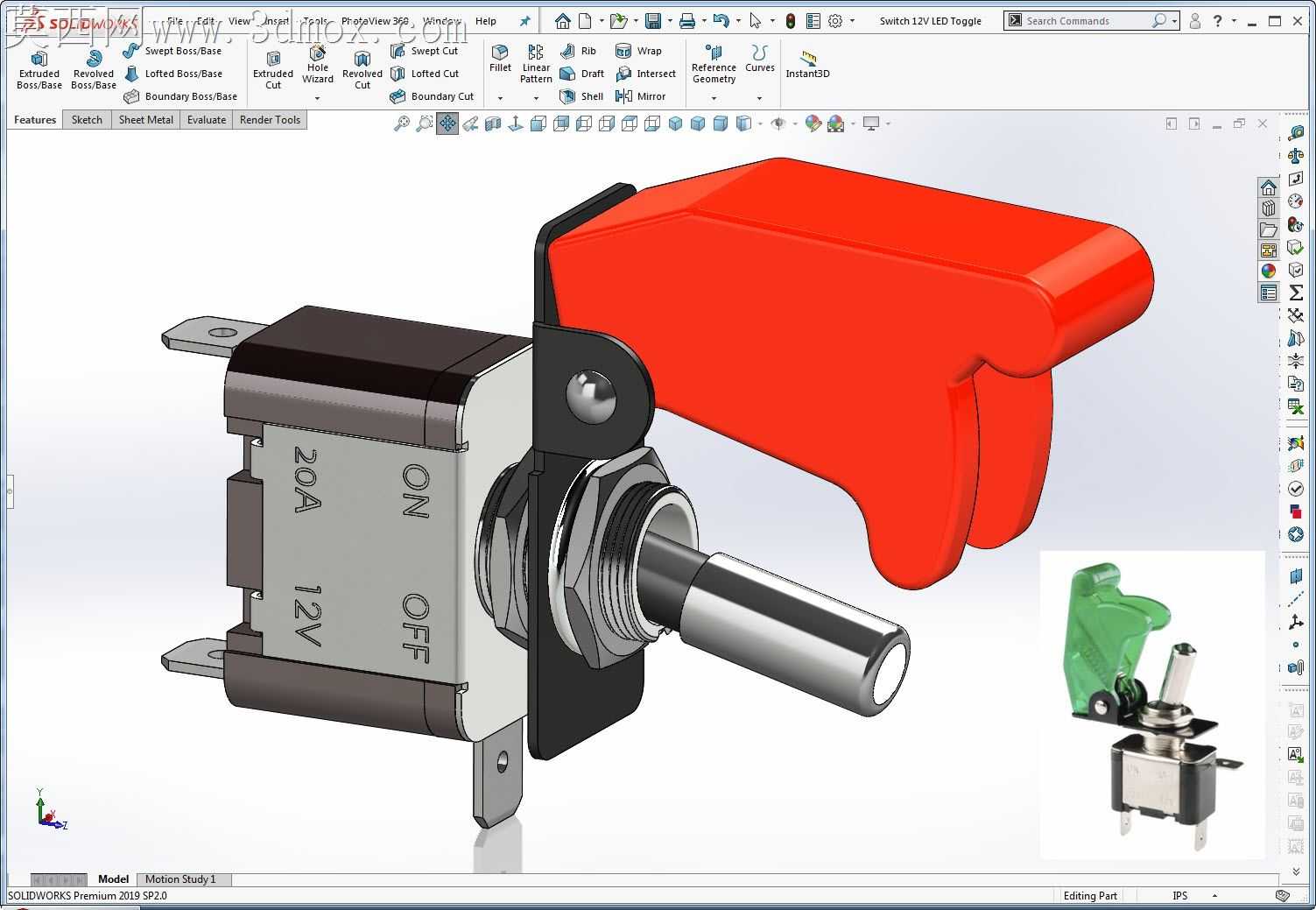Expand the Options gear dropdown arrow
The height and width of the screenshot is (910, 1316).
coord(852,21)
